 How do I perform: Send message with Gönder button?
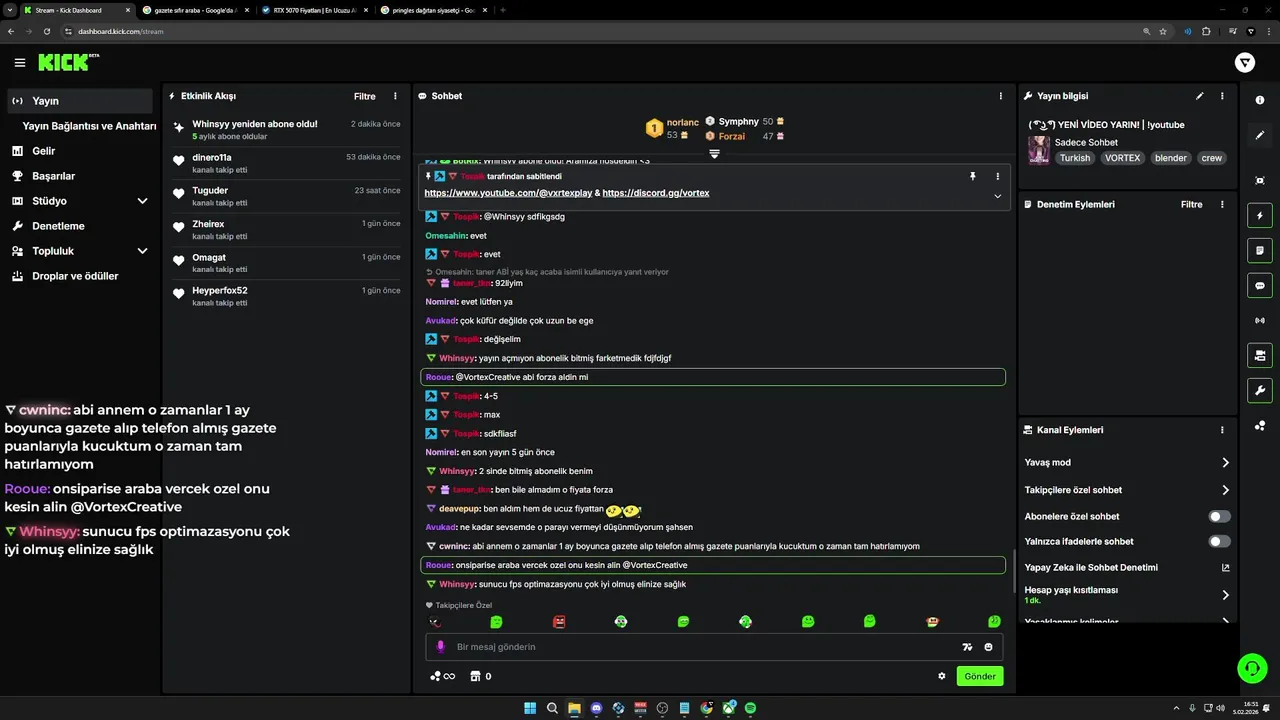tap(980, 676)
